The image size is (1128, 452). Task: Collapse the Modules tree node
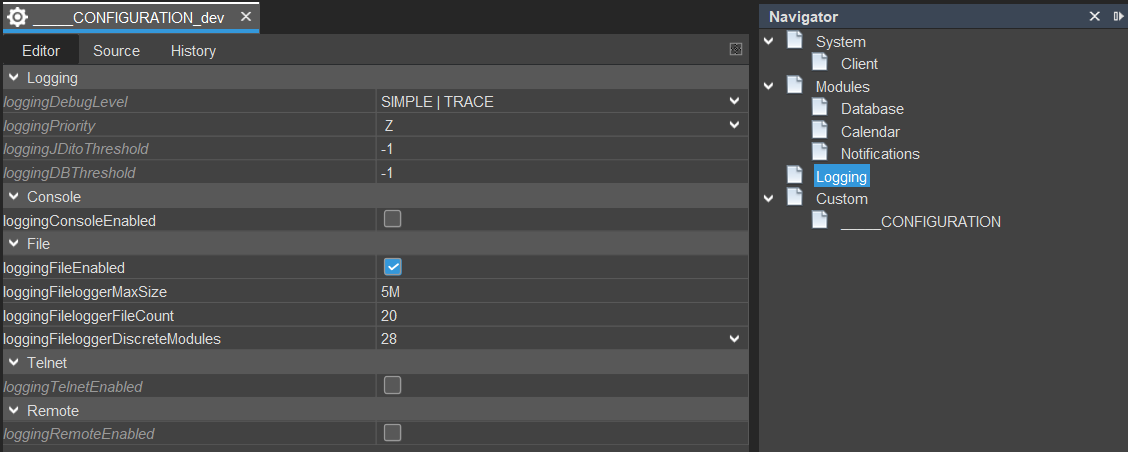point(768,86)
